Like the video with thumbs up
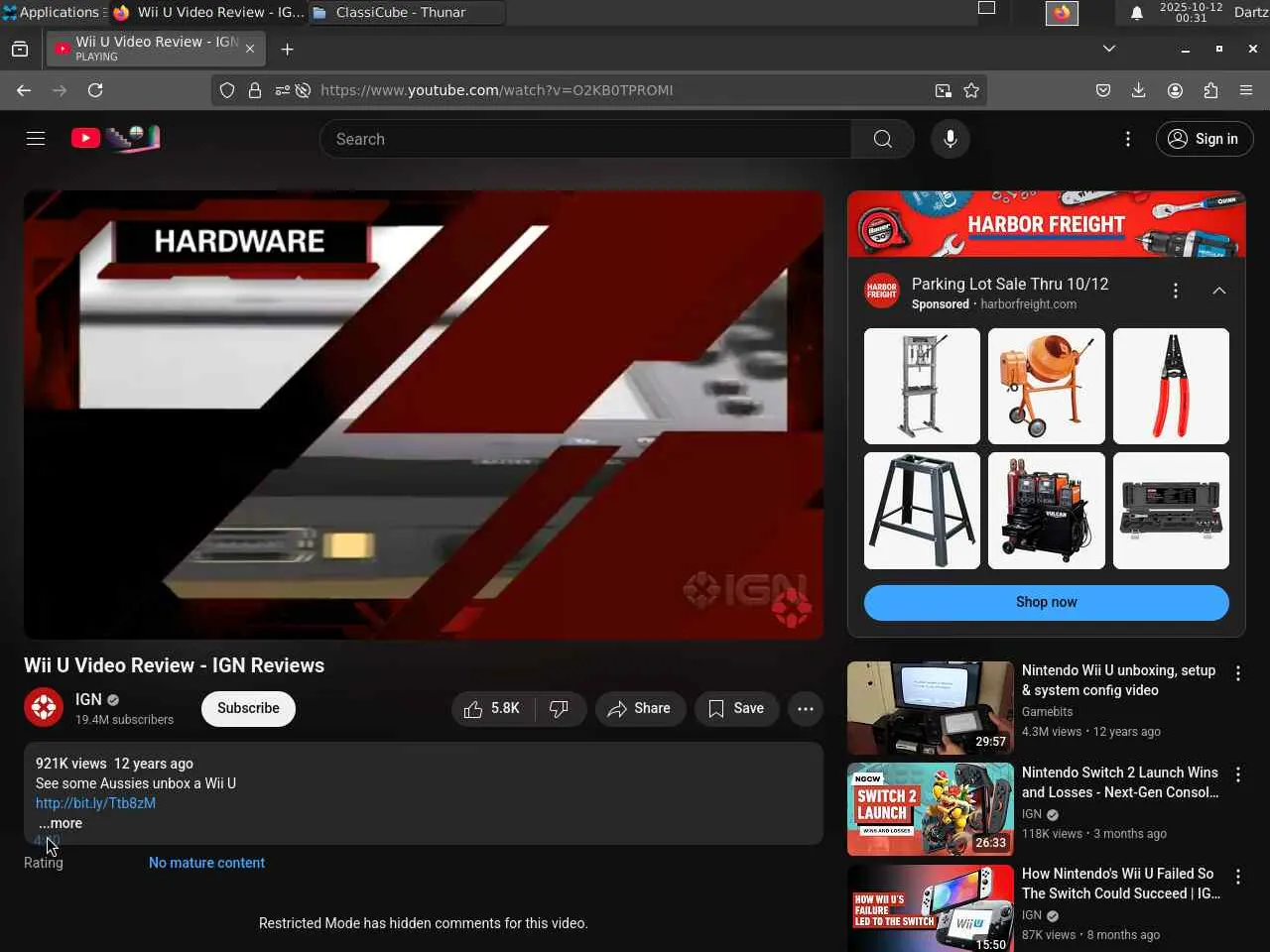Screen dimensions: 1270x952 pyautogui.click(x=493, y=708)
